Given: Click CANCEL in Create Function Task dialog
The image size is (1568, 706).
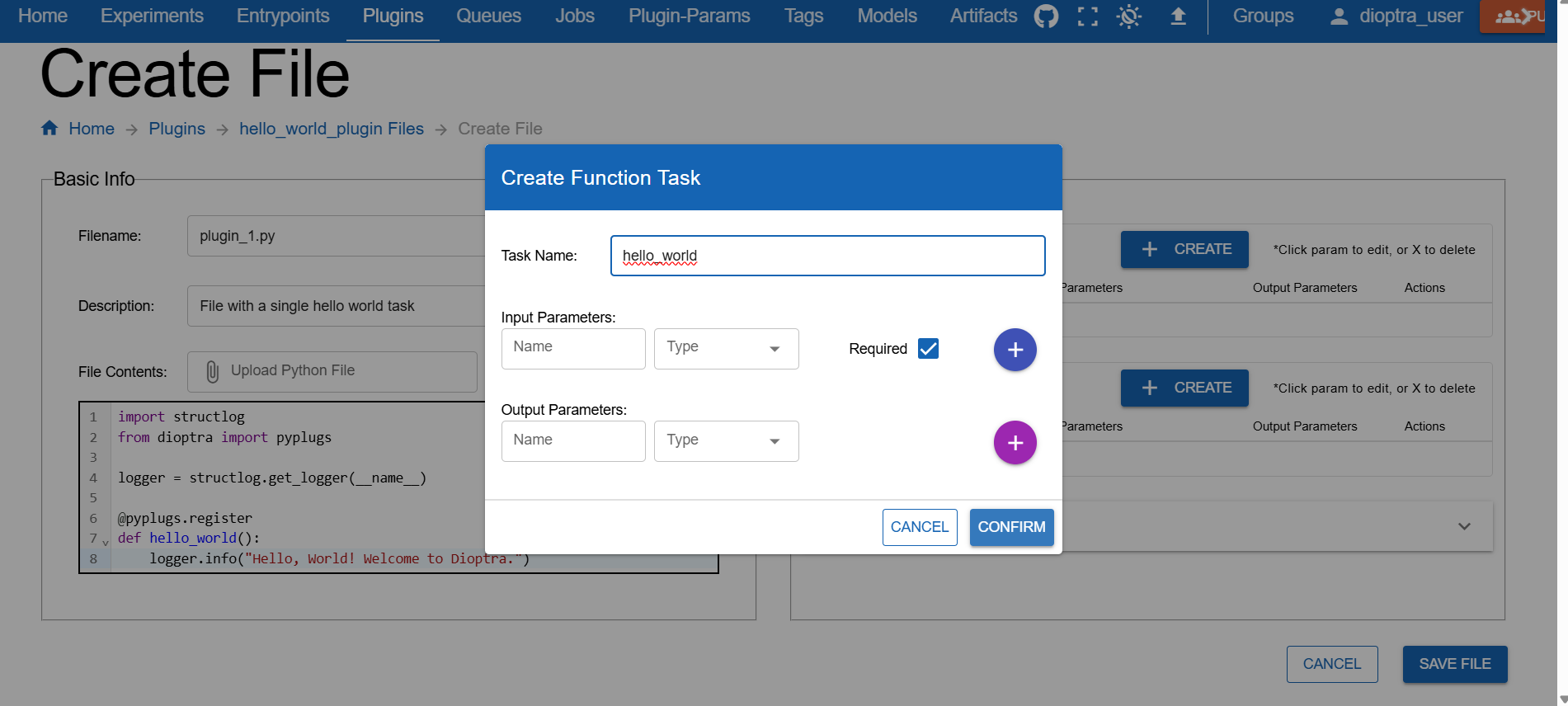Looking at the screenshot, I should click(919, 527).
